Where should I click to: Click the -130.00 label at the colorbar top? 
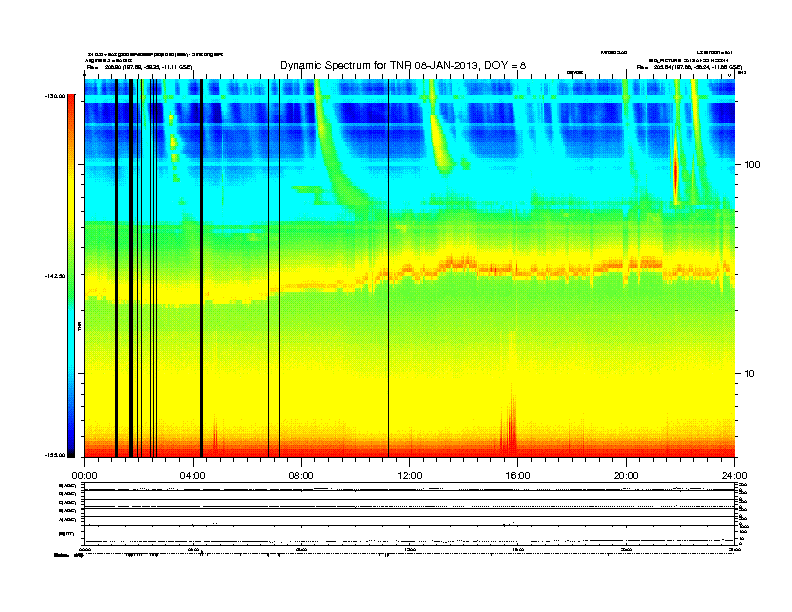click(x=55, y=95)
